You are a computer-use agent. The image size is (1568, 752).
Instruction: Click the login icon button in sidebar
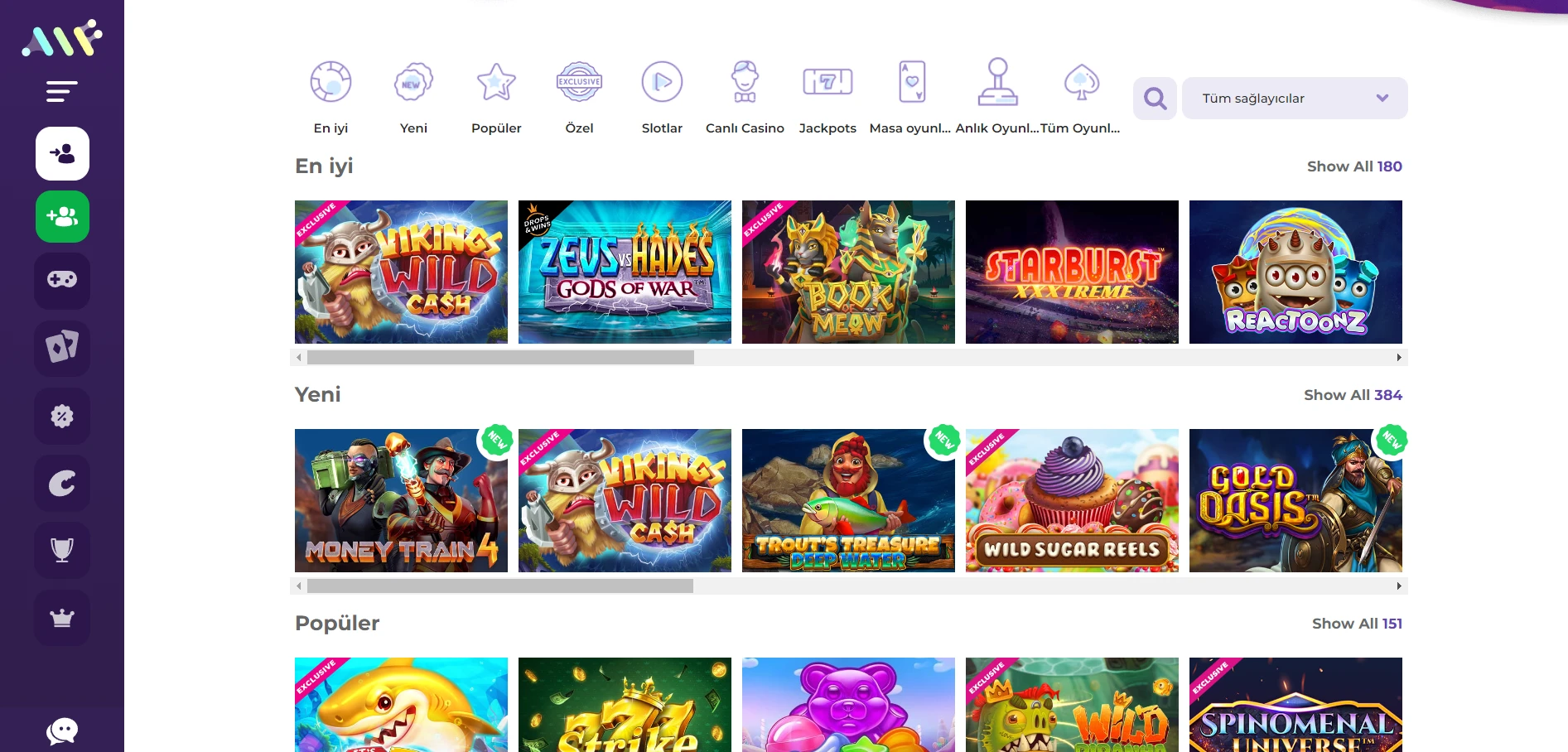click(62, 153)
